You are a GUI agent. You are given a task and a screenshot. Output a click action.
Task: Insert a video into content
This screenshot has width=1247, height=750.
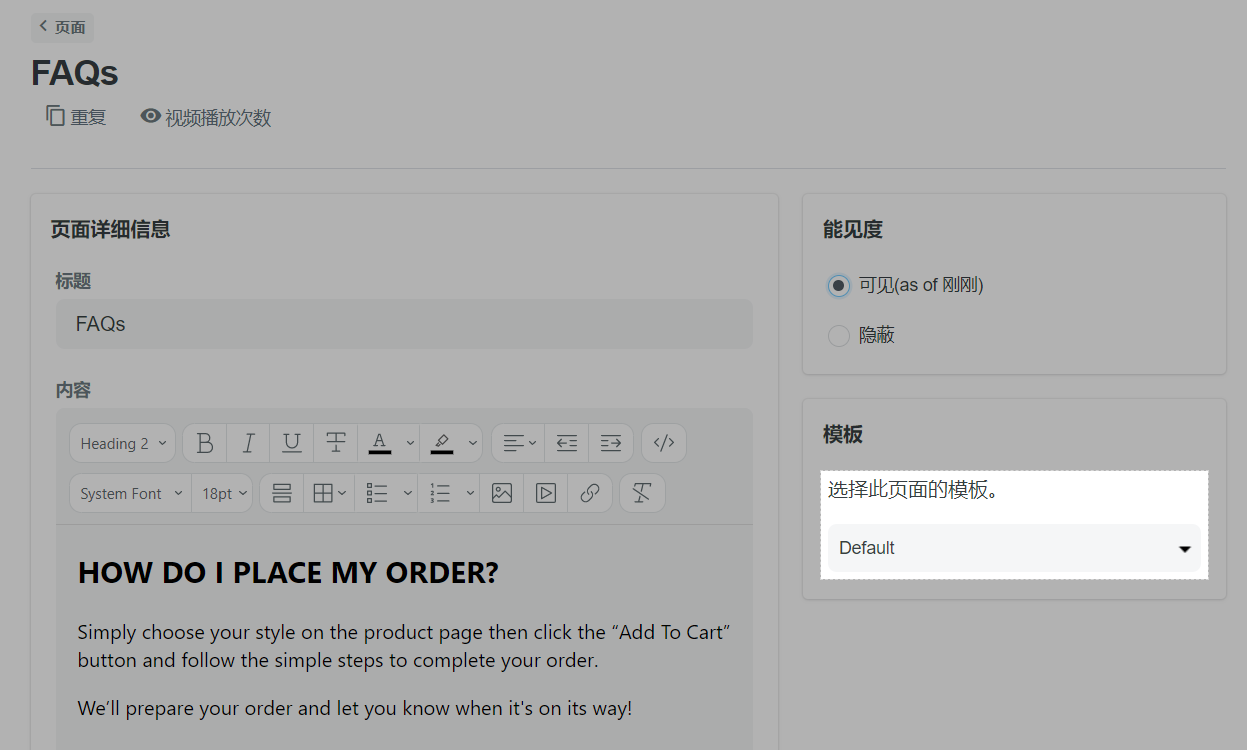point(546,493)
